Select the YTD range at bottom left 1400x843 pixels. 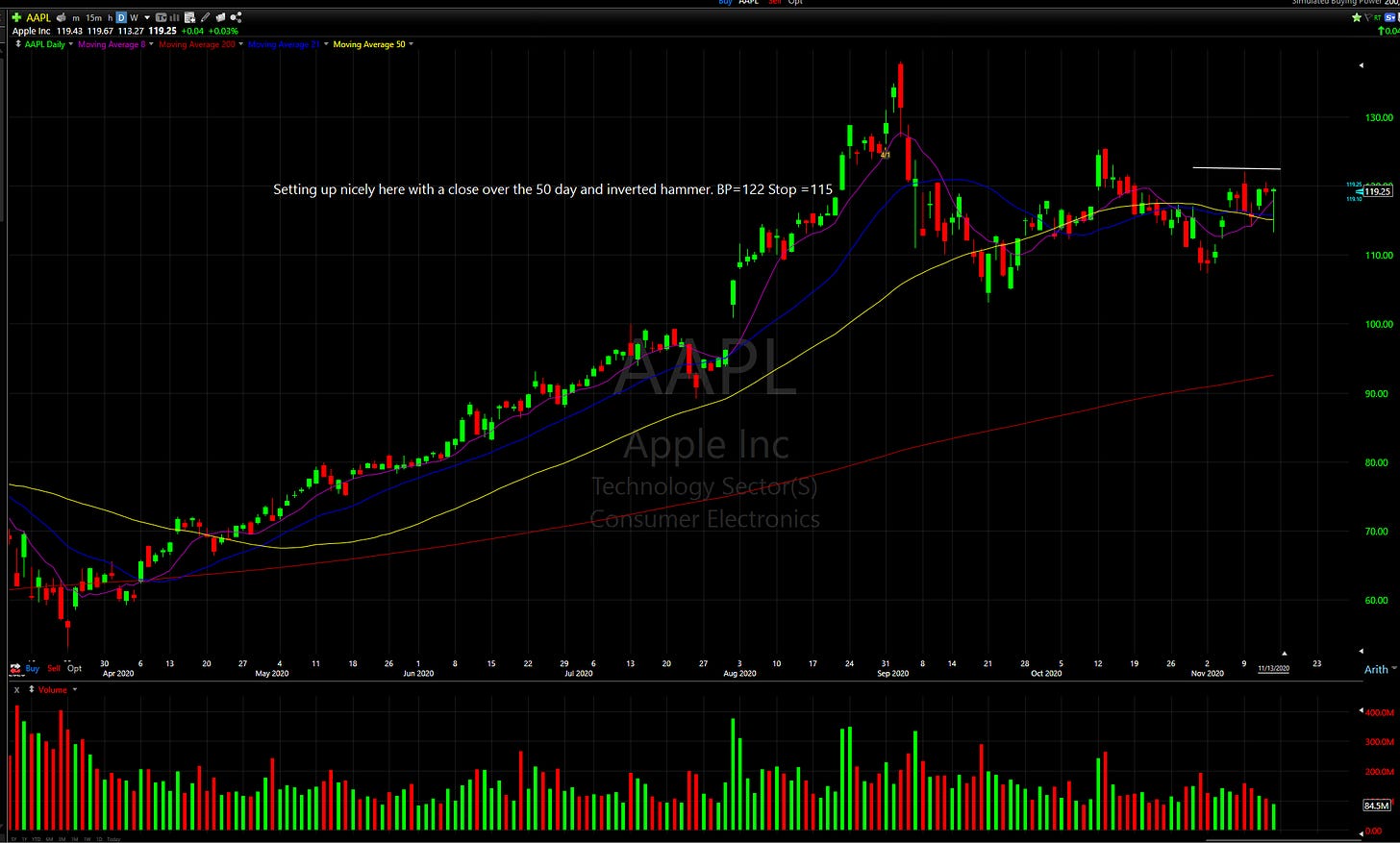coord(37,839)
